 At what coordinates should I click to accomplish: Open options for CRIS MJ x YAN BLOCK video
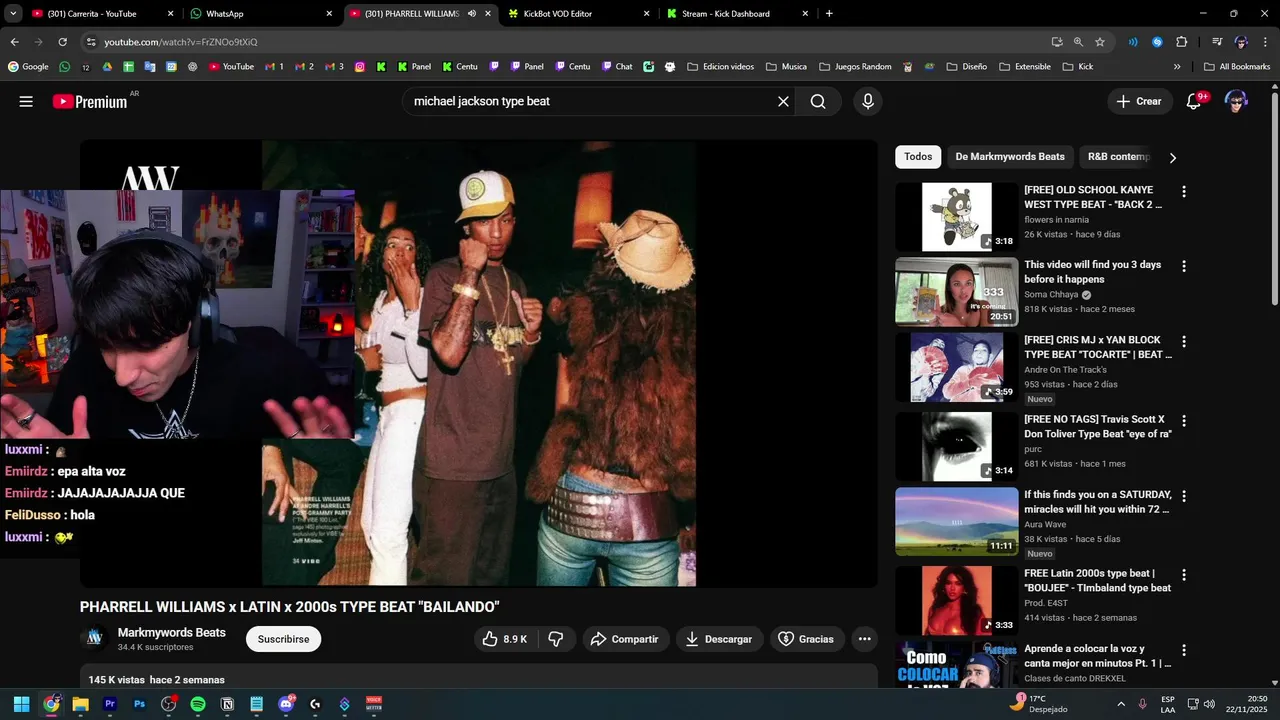pyautogui.click(x=1184, y=341)
